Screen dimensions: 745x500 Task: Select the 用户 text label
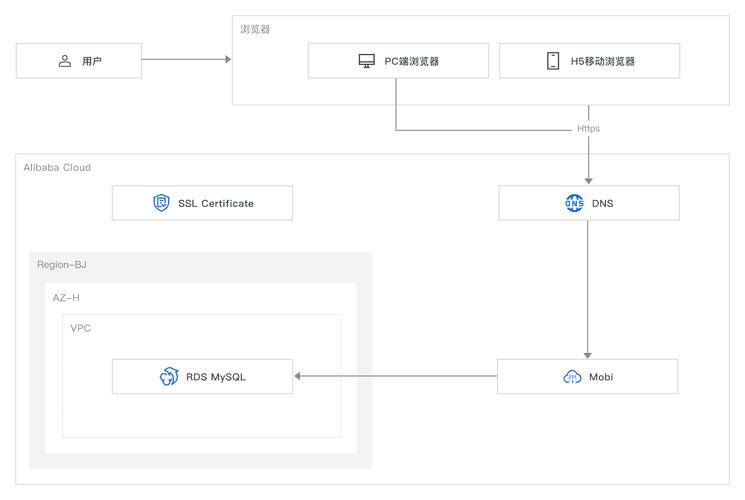pyautogui.click(x=92, y=61)
